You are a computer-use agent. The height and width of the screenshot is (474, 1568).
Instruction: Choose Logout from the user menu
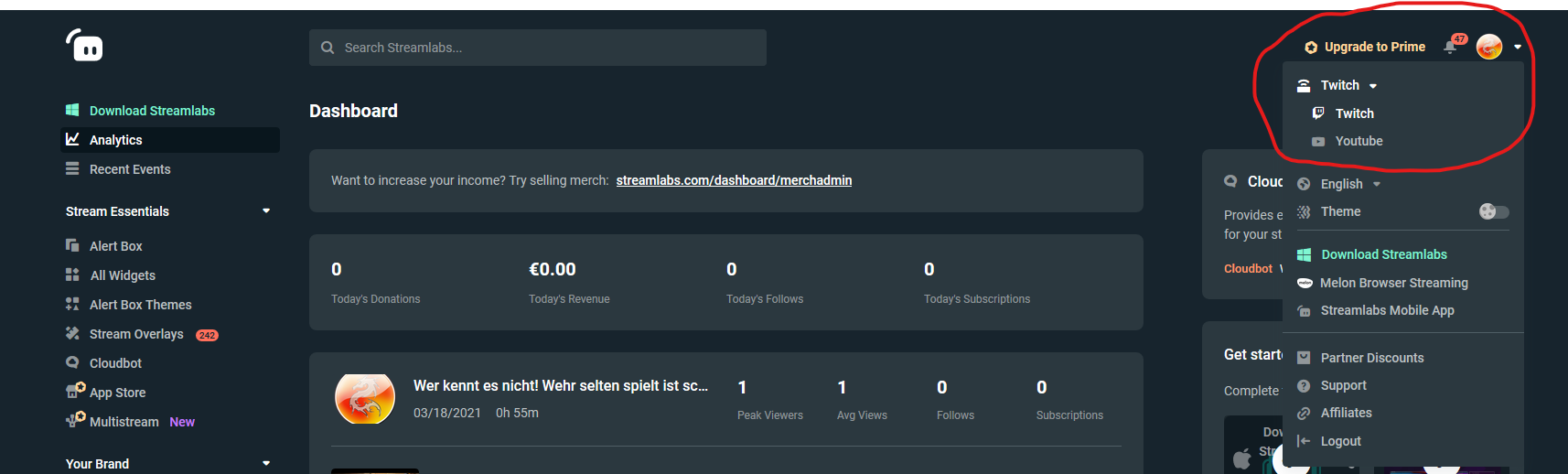(x=1340, y=441)
